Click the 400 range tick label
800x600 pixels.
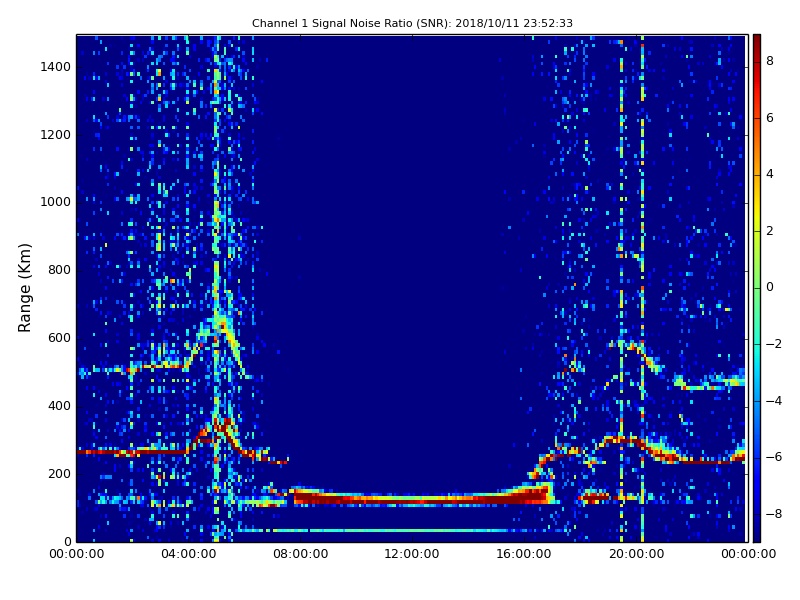tap(59, 406)
